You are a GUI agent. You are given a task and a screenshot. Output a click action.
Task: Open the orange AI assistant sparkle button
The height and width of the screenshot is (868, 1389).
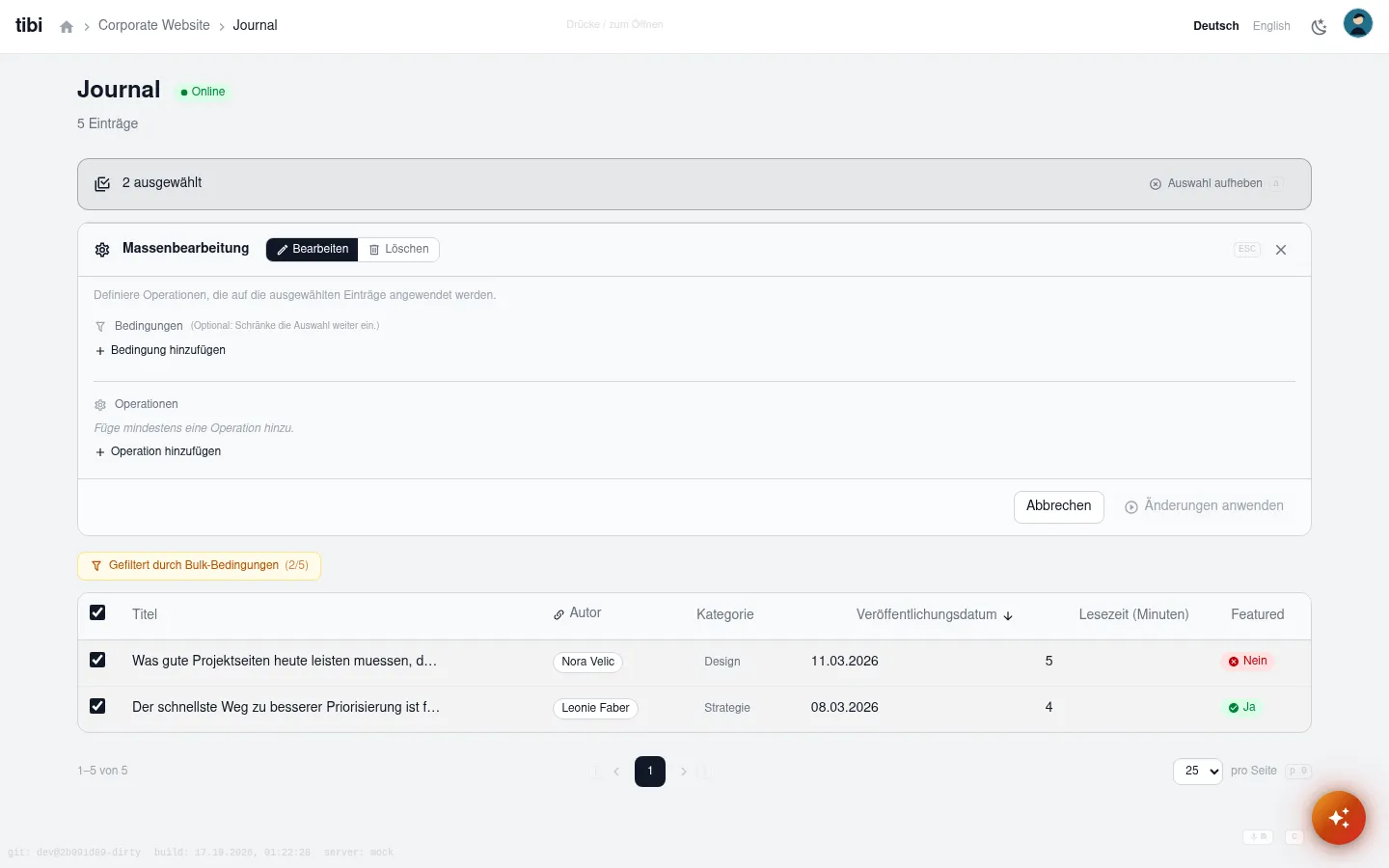[x=1339, y=818]
